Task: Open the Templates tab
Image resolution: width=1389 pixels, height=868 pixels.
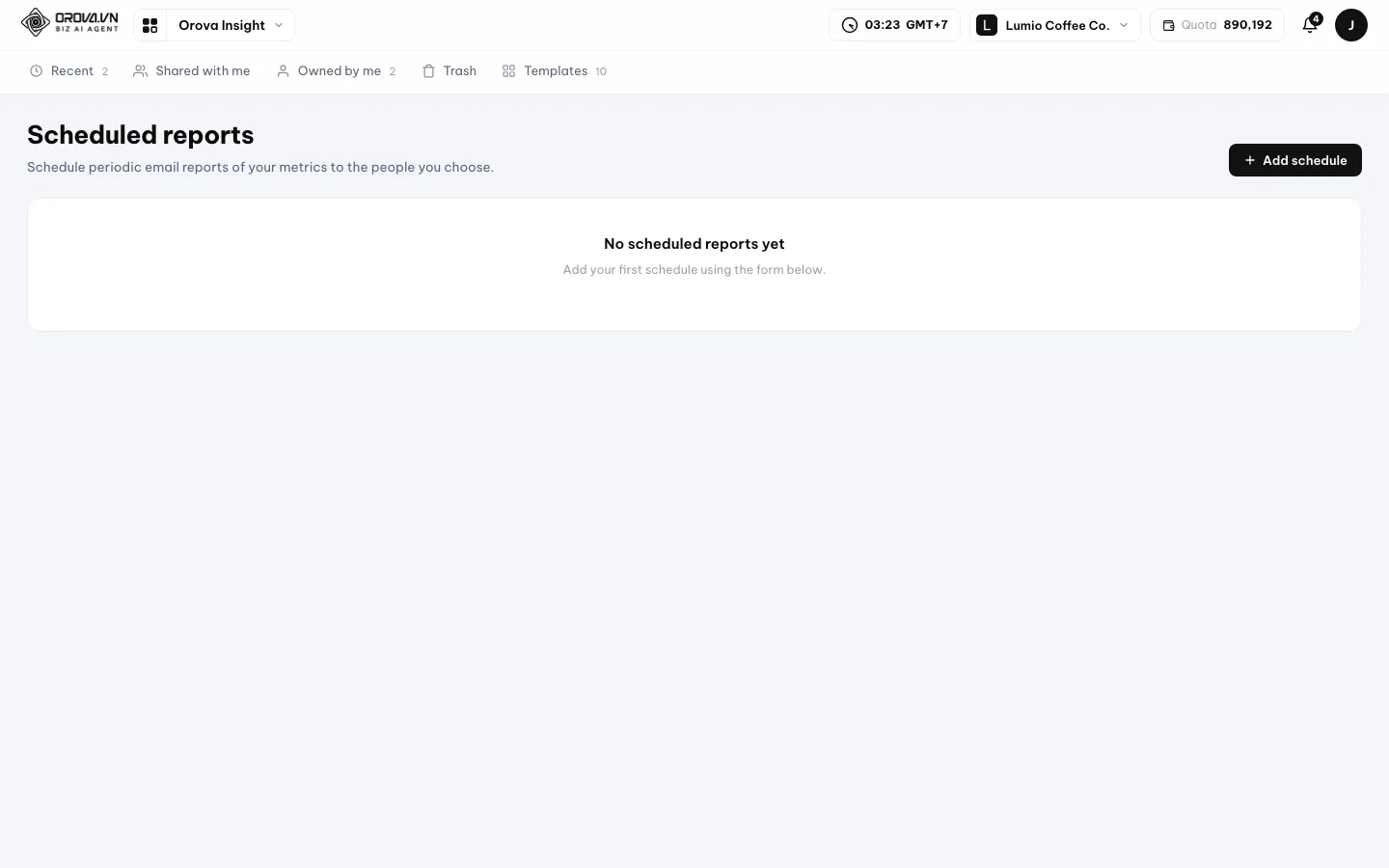Action: click(555, 71)
